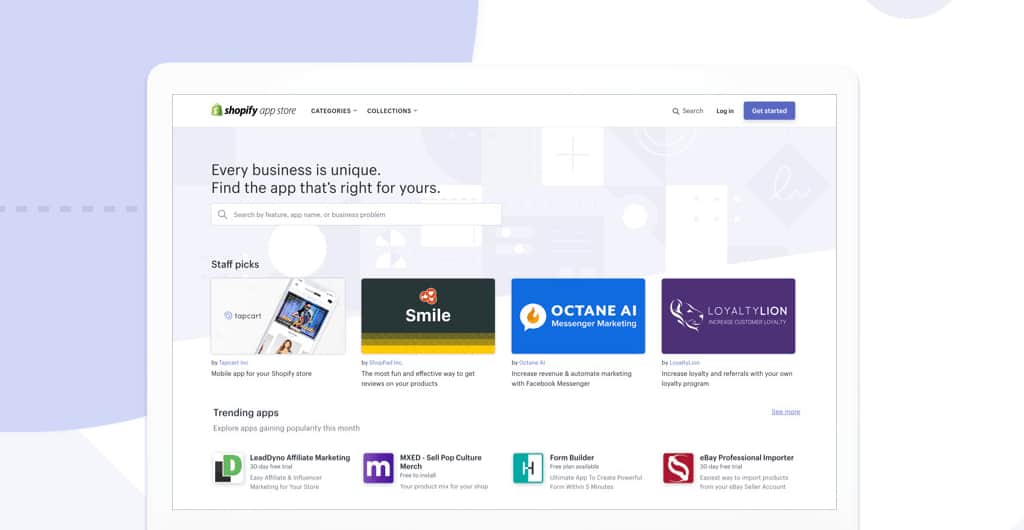The image size is (1024, 530).
Task: Click 'Increase revenue & automate marketing' description
Action: (571, 379)
